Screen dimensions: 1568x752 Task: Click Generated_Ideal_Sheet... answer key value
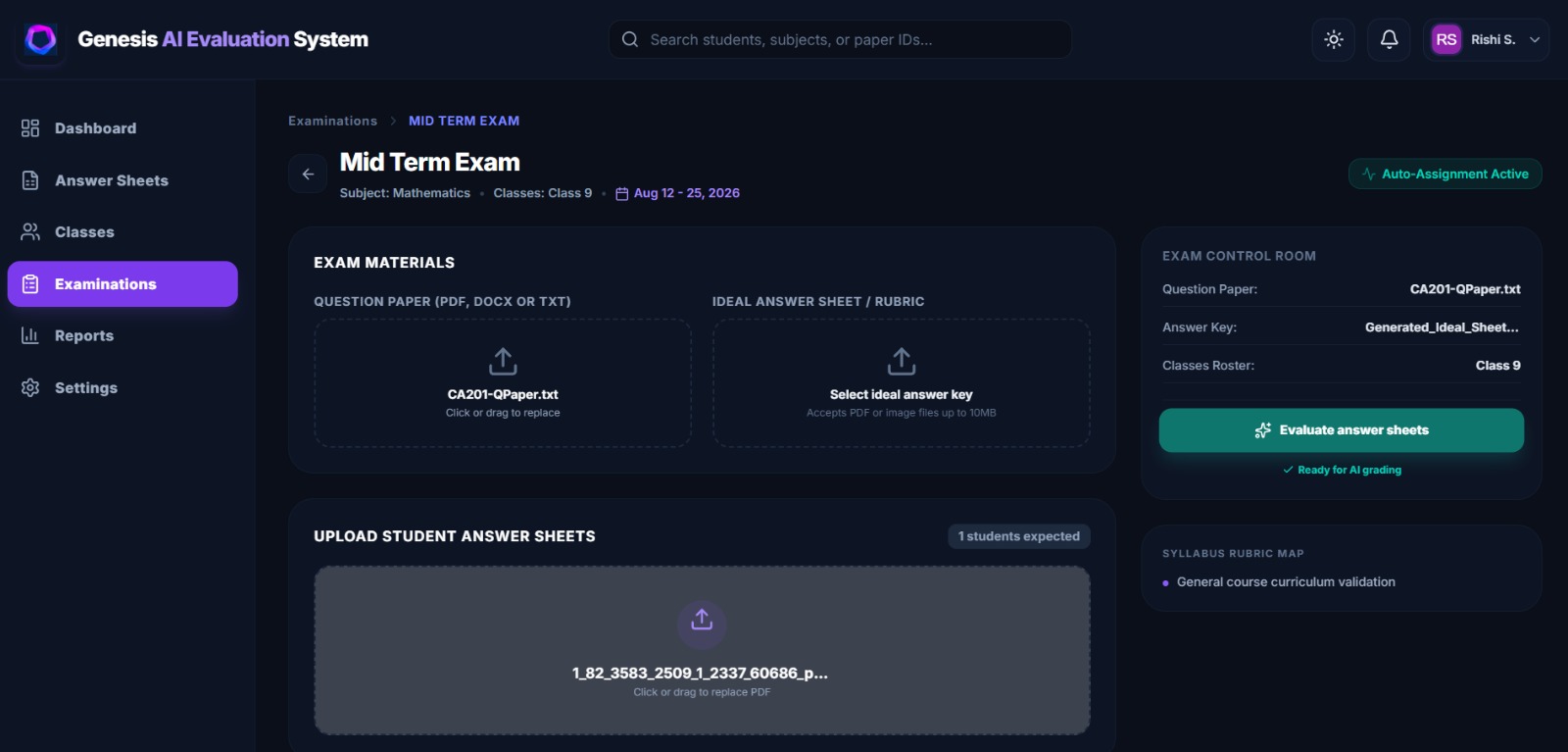[1442, 327]
